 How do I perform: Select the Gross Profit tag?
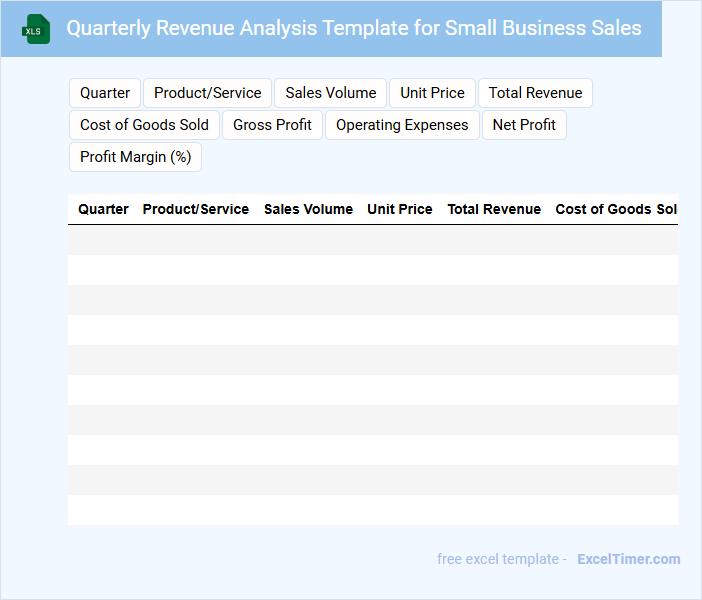272,125
